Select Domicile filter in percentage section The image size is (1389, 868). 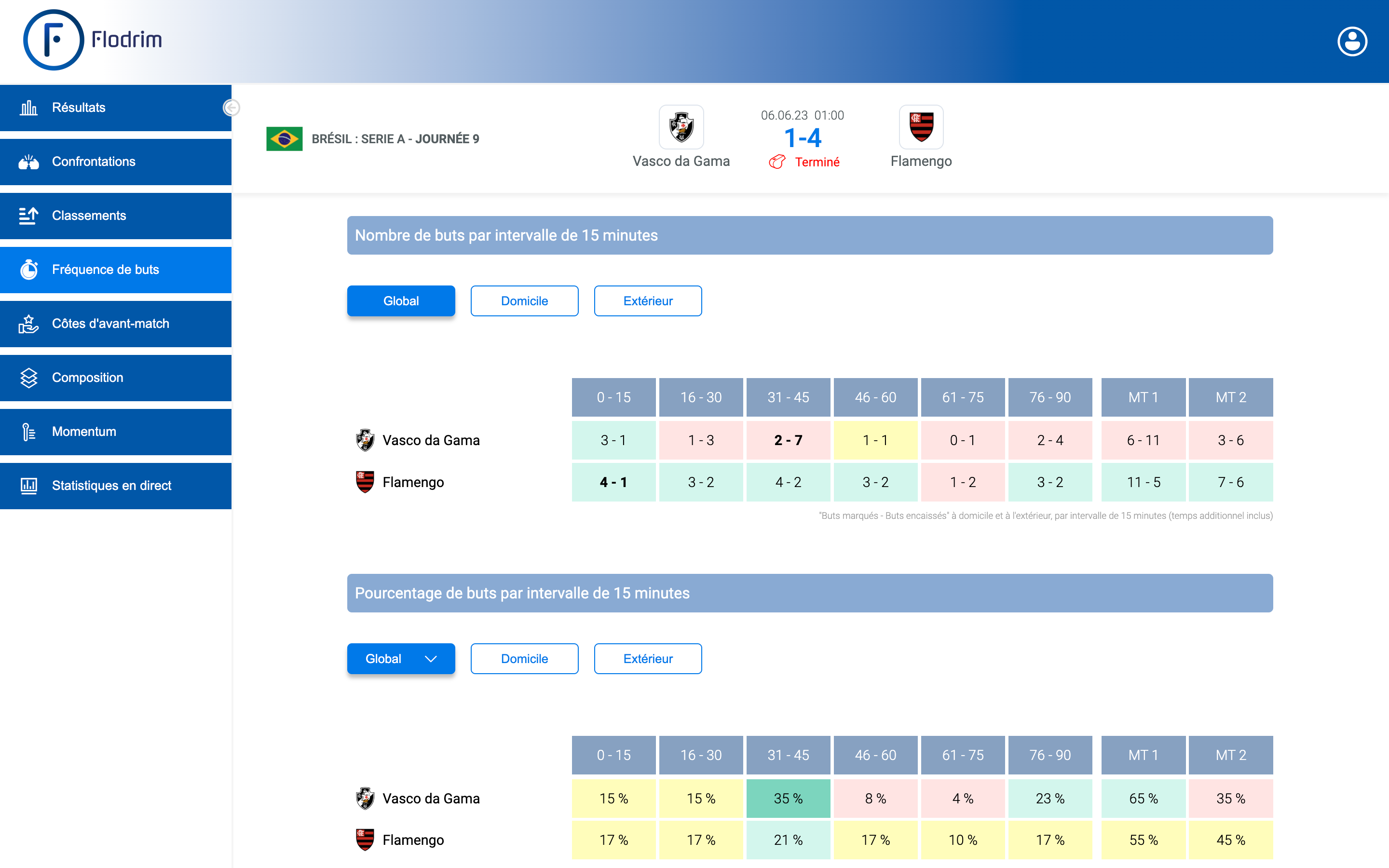(x=524, y=658)
